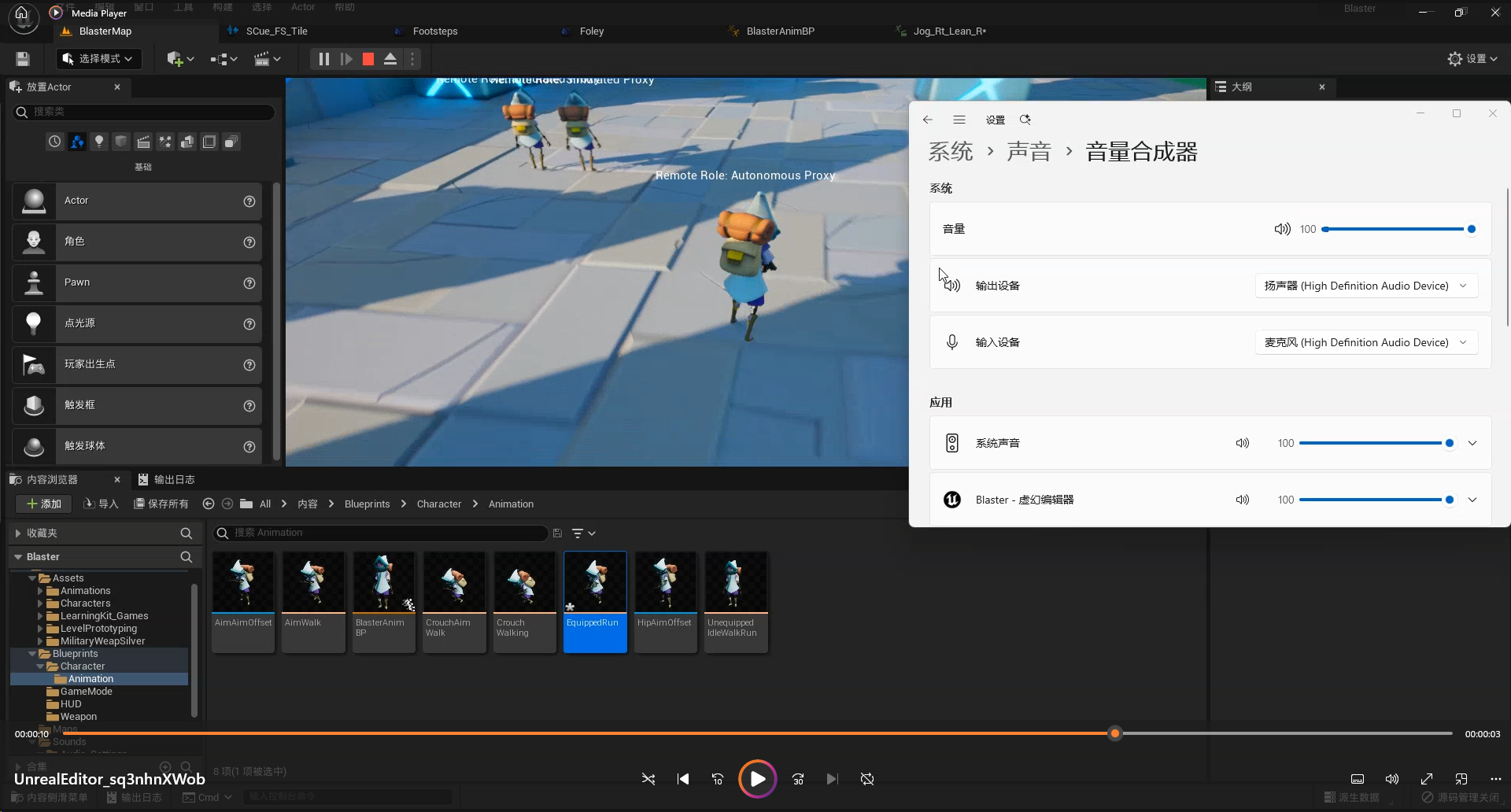Collapse the Blueprints folder in tree
The height and width of the screenshot is (812, 1511).
[32, 654]
